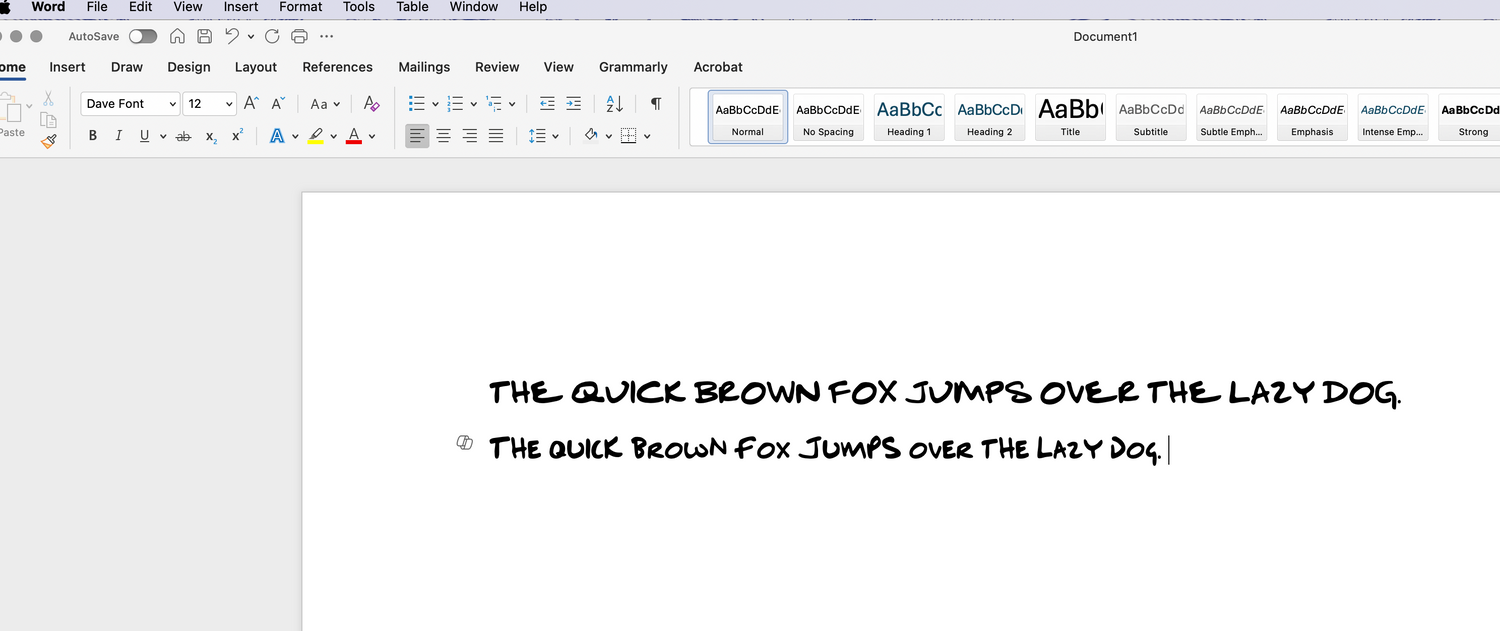
Task: Open the Tools menu
Action: 358,7
